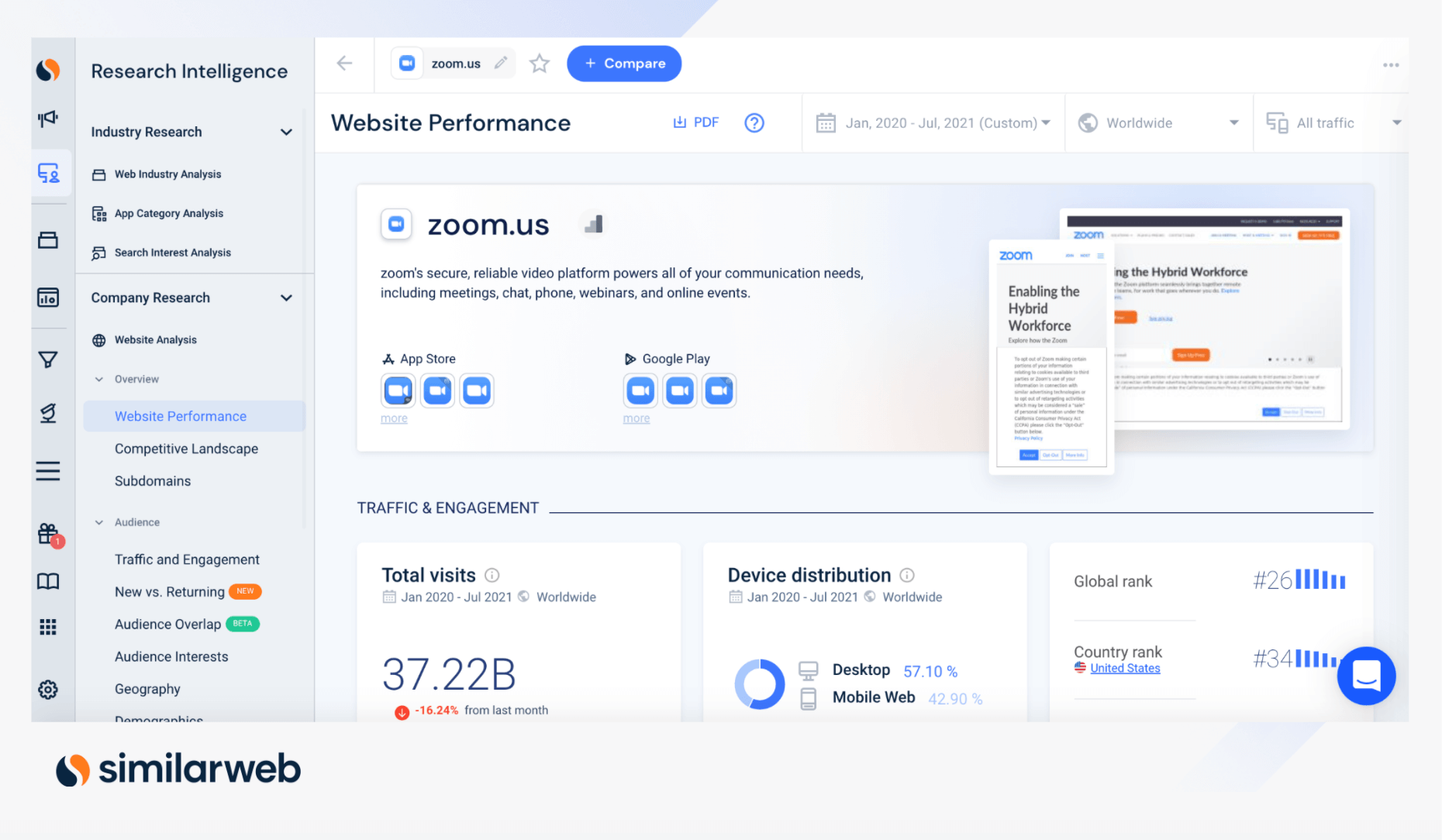This screenshot has width=1442, height=840.
Task: Open the chat support bubble
Action: click(1366, 676)
